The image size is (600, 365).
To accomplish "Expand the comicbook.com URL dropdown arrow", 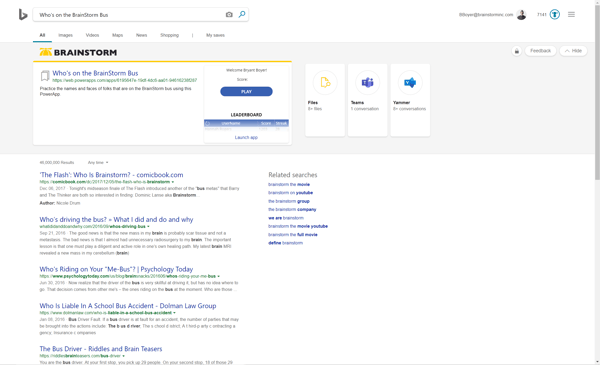I will click(x=173, y=182).
